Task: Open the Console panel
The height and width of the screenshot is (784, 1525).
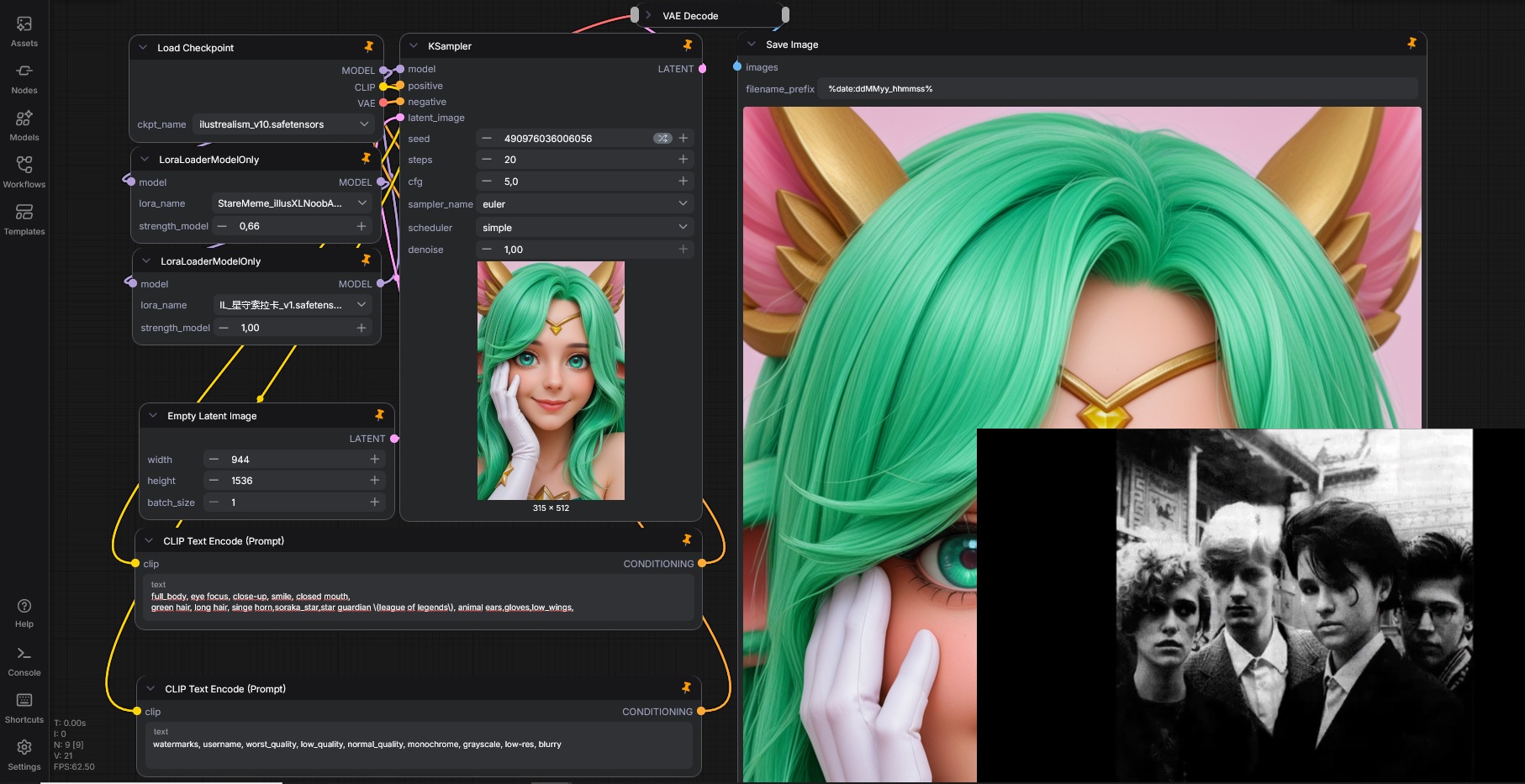Action: 24,660
